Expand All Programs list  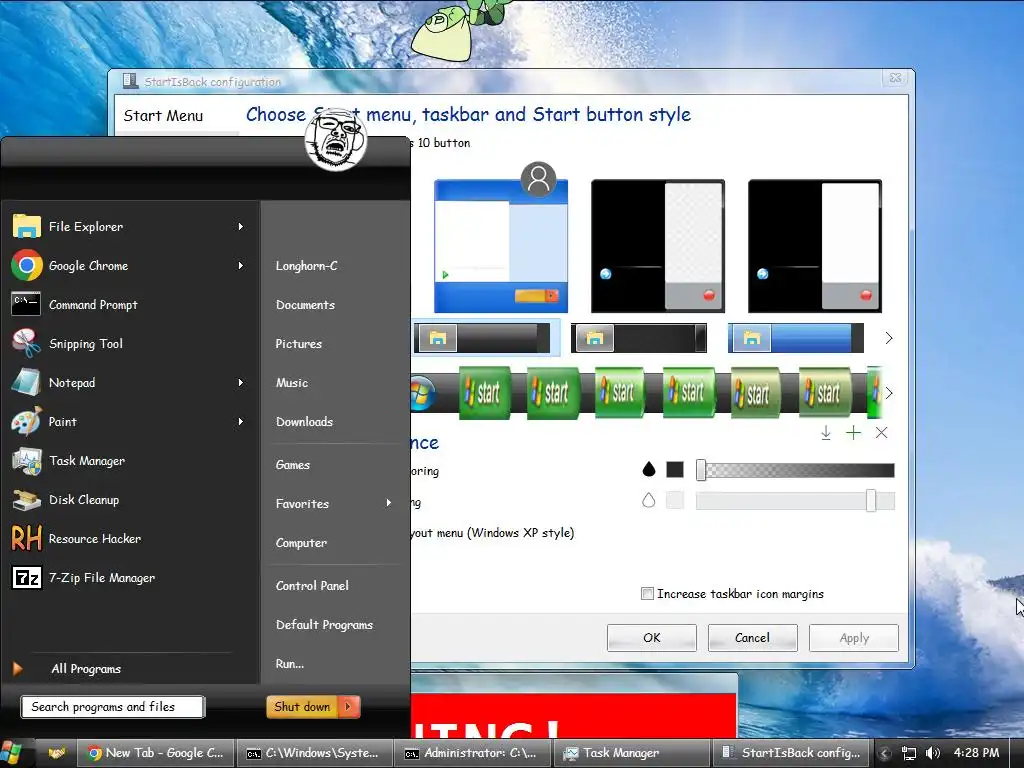pyautogui.click(x=86, y=669)
